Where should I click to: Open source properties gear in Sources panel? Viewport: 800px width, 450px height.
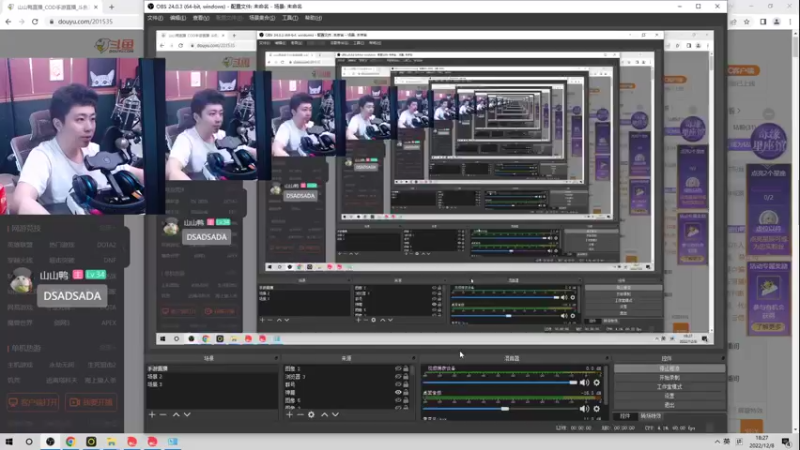(311, 415)
